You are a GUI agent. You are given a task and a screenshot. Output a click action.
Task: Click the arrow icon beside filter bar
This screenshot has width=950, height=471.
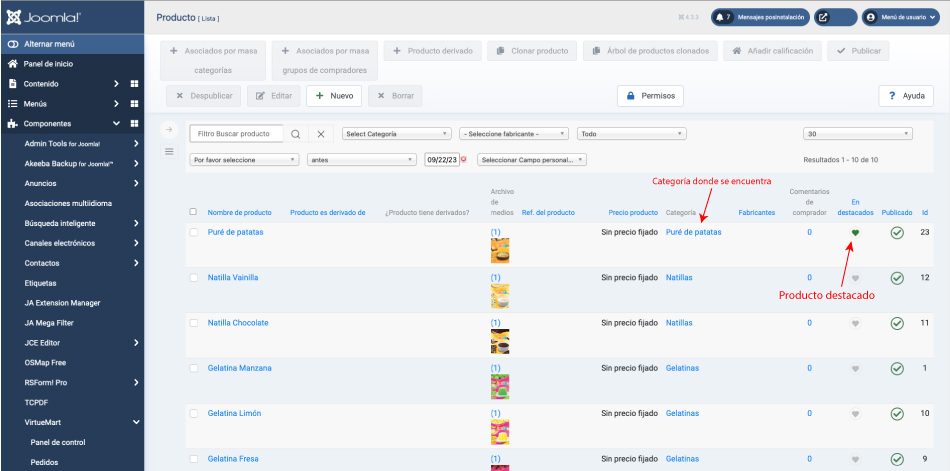point(169,129)
